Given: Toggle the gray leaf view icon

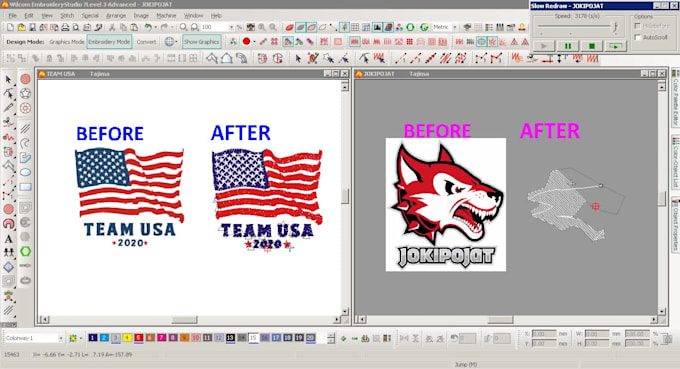Looking at the screenshot, I should 301,27.
